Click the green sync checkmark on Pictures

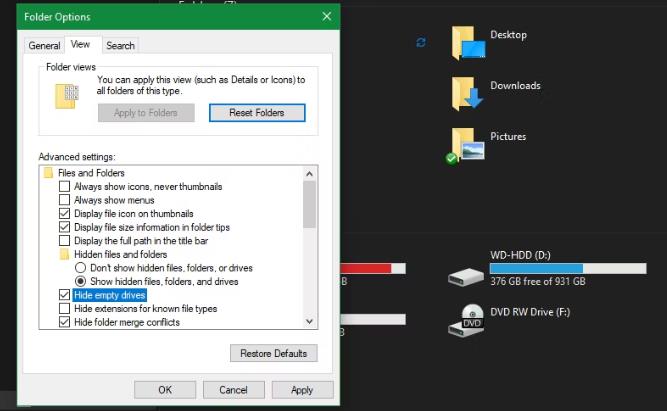pos(451,159)
